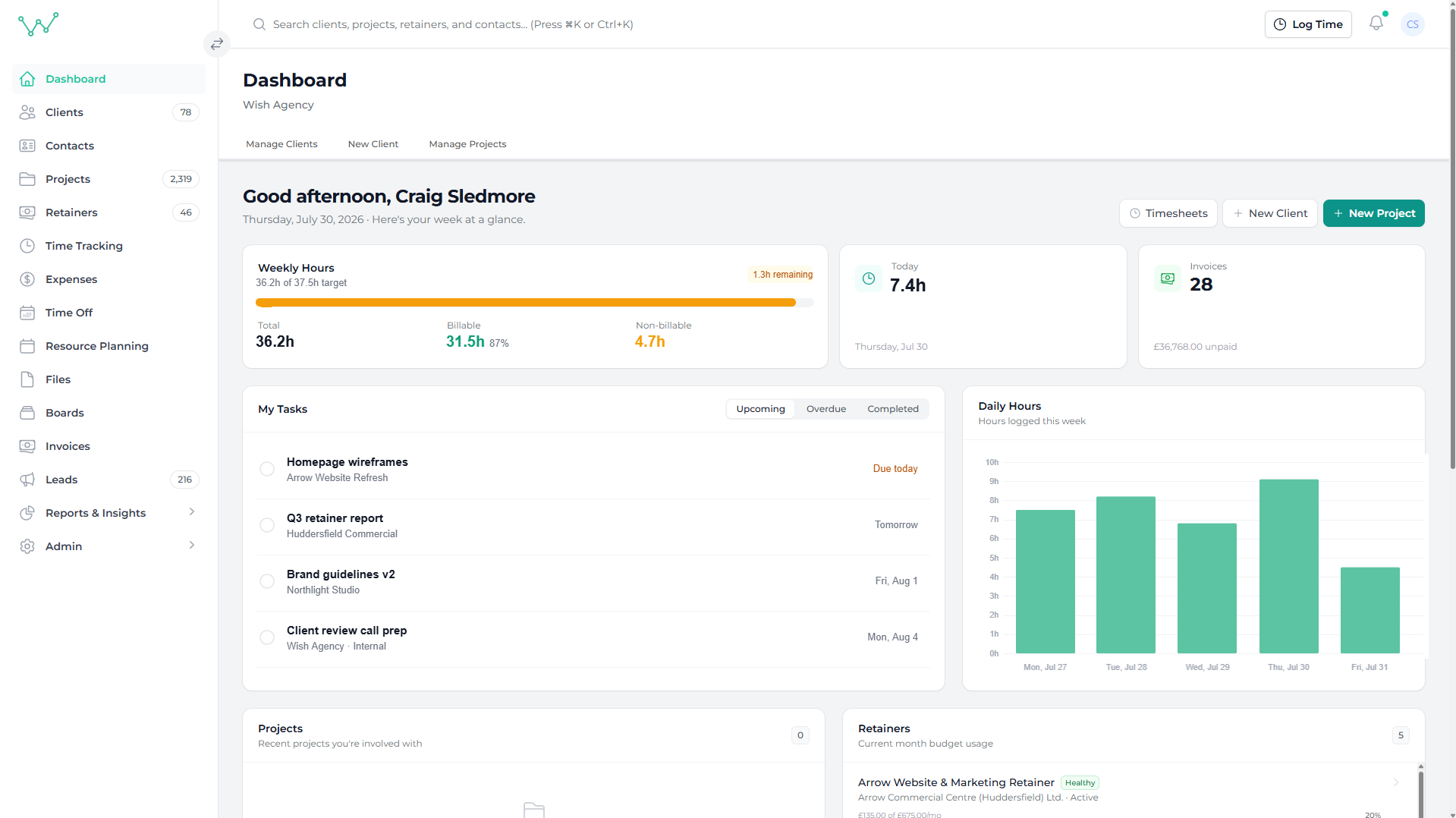The height and width of the screenshot is (818, 1456).
Task: Open Leads via its megaphone icon
Action: (x=27, y=480)
